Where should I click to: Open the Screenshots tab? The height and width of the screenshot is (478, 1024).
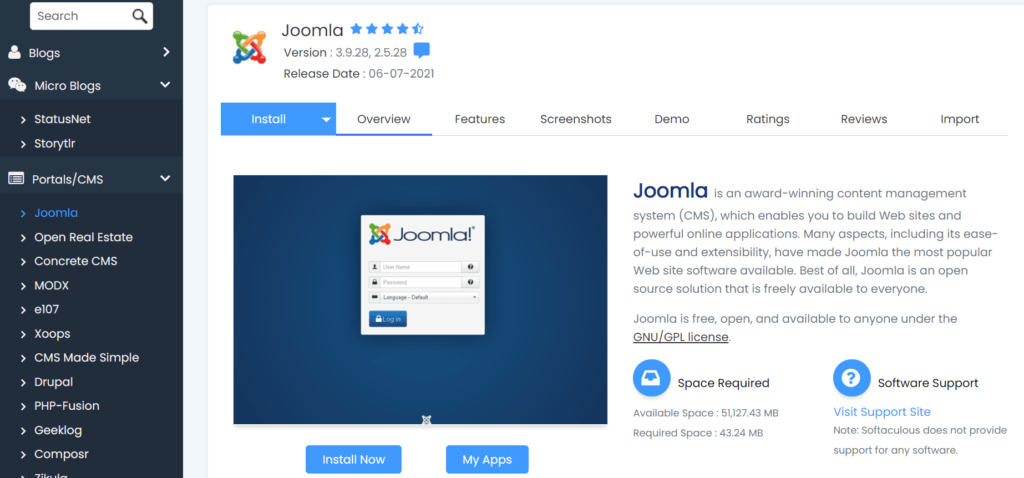point(576,119)
